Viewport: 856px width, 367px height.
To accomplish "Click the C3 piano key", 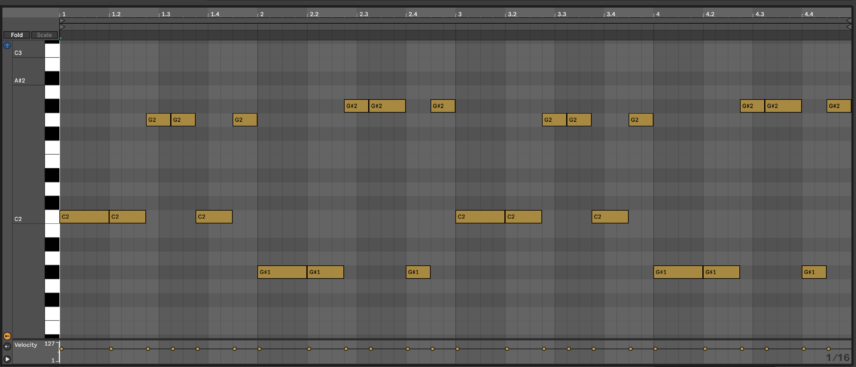I will pos(52,51).
